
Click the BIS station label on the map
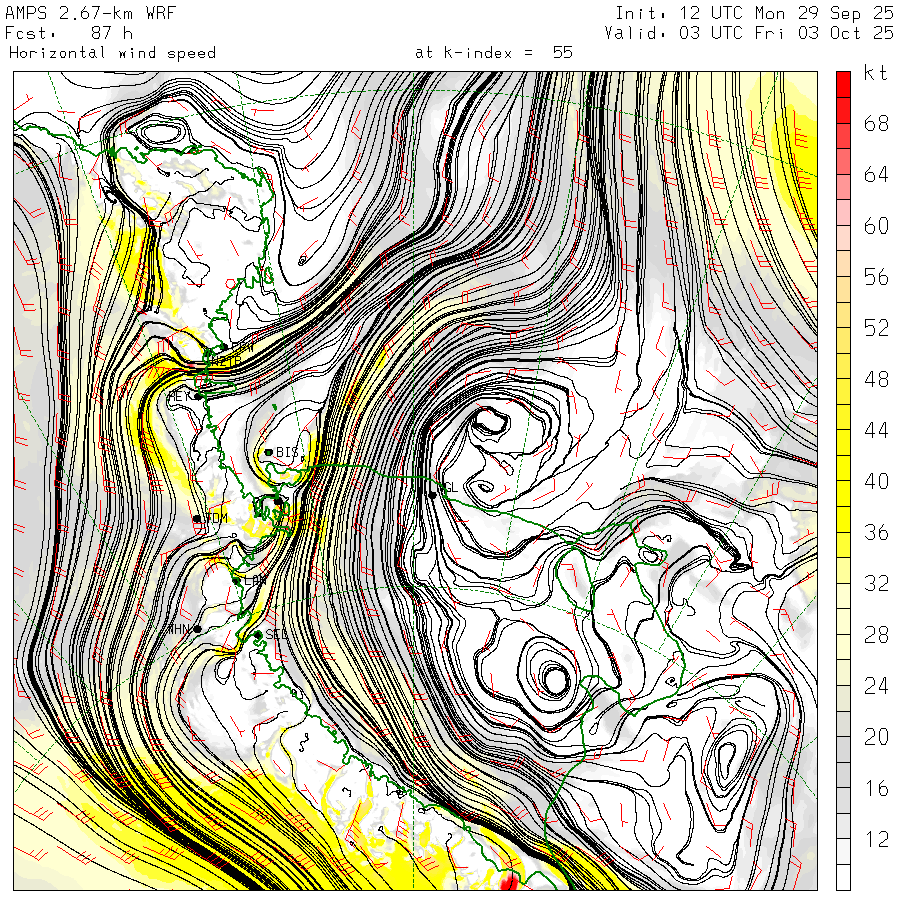coord(288,452)
